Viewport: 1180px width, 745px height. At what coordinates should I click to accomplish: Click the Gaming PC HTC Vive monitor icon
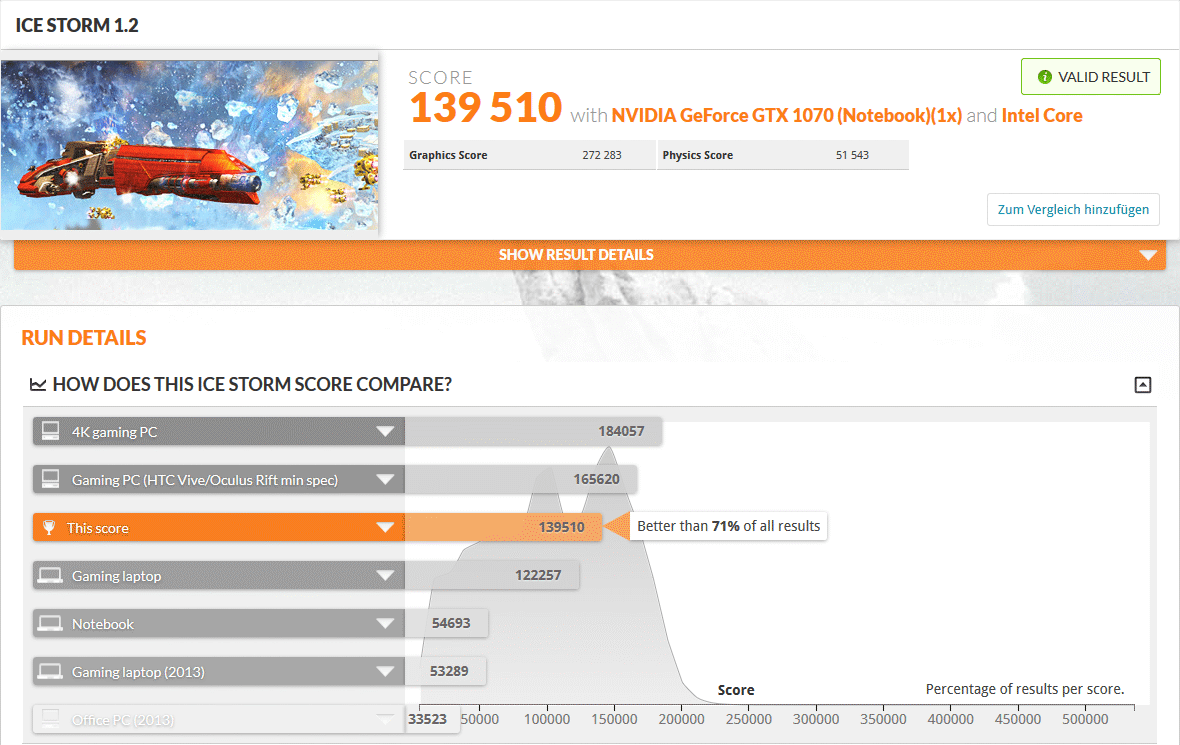(50, 480)
